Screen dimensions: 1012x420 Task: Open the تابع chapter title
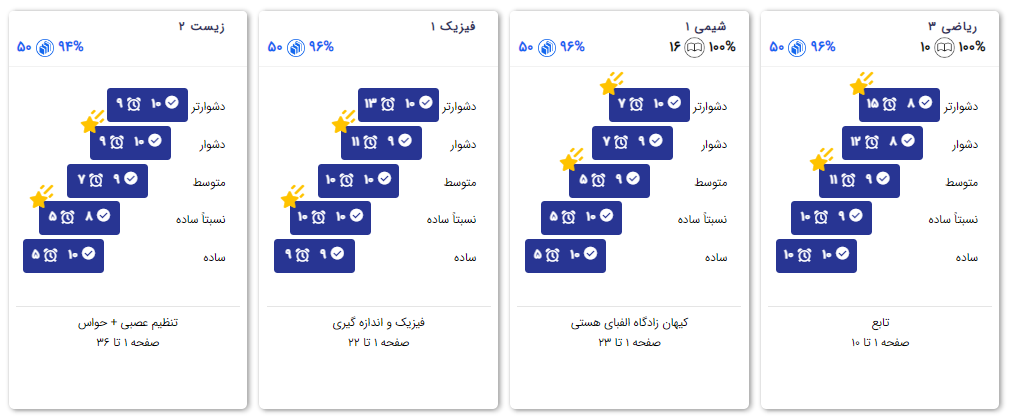point(881,323)
